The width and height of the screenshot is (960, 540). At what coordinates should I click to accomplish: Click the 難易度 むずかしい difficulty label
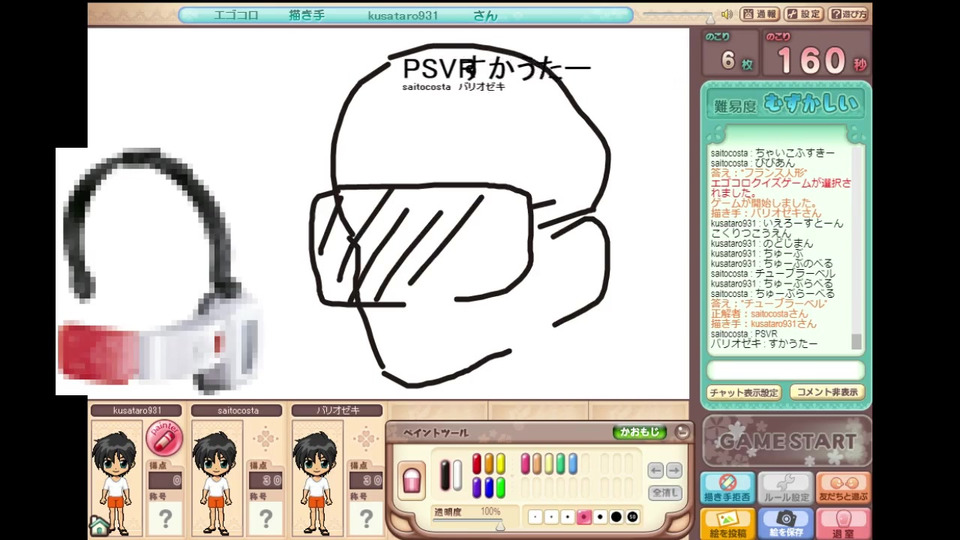pyautogui.click(x=787, y=105)
